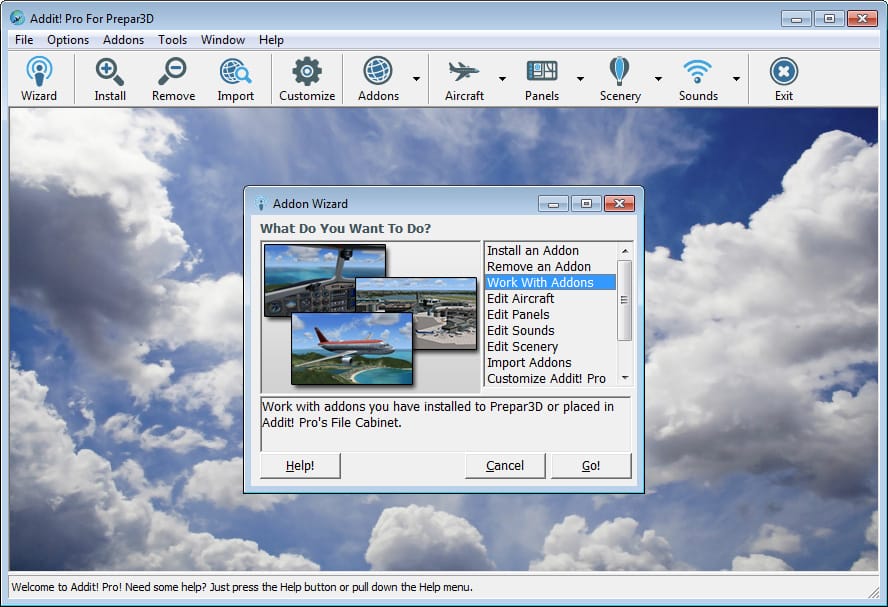Open the Options menu
The height and width of the screenshot is (607, 888).
(x=68, y=40)
